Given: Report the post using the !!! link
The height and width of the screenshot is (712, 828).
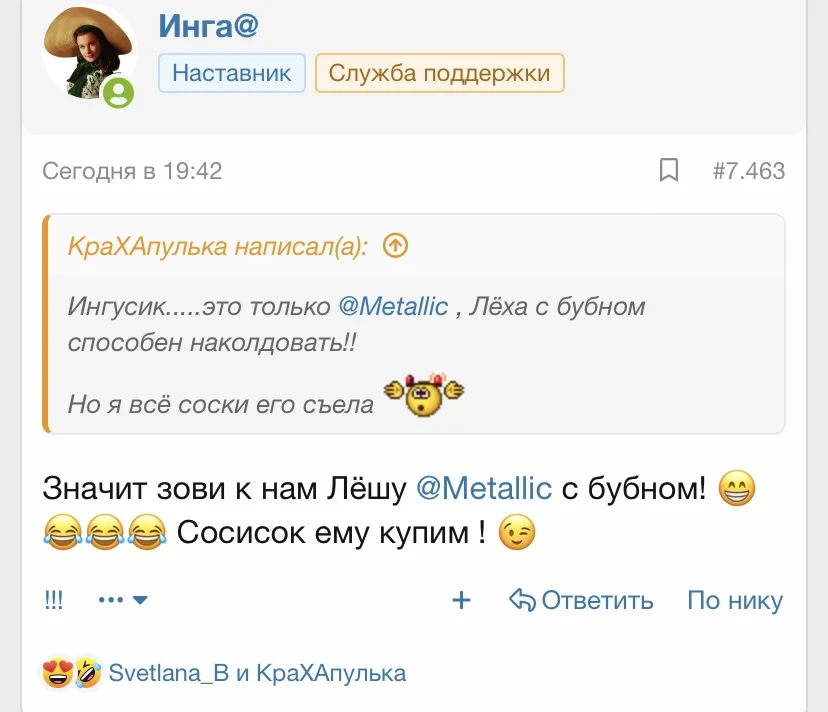Looking at the screenshot, I should click(x=54, y=600).
